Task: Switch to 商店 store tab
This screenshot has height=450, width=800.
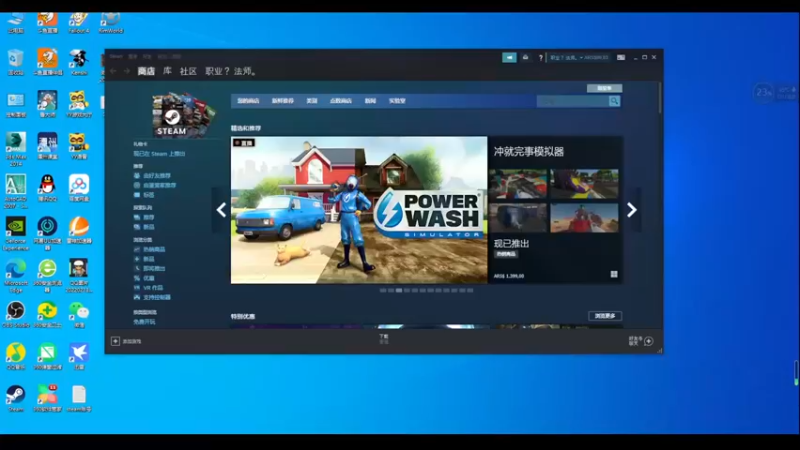Action: 146,71
